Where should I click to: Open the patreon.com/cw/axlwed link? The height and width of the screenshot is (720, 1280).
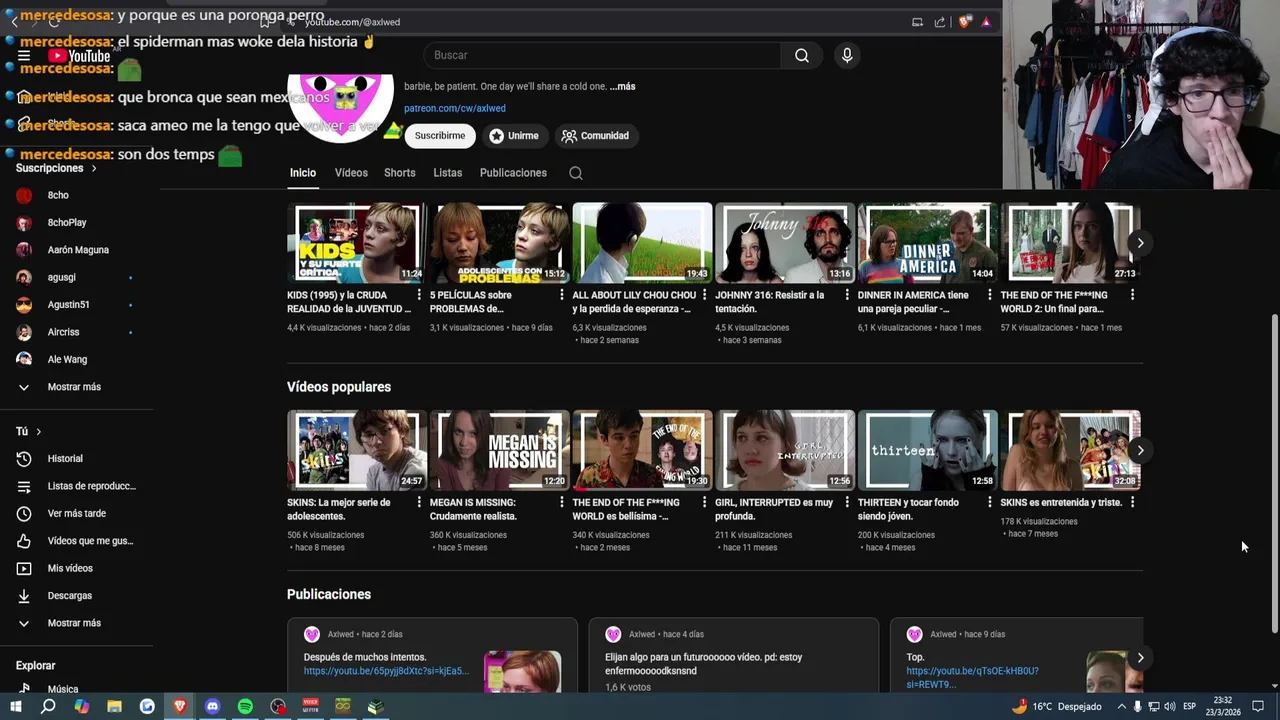455,108
